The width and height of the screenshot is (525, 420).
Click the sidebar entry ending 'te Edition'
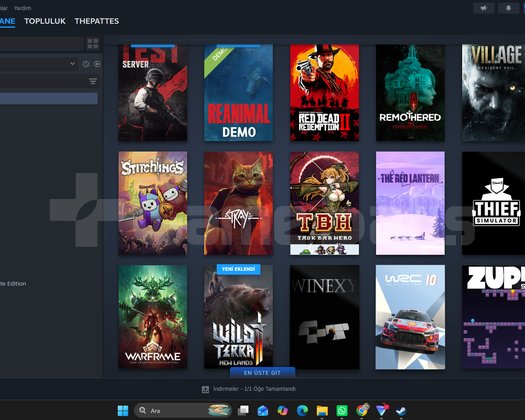point(13,284)
